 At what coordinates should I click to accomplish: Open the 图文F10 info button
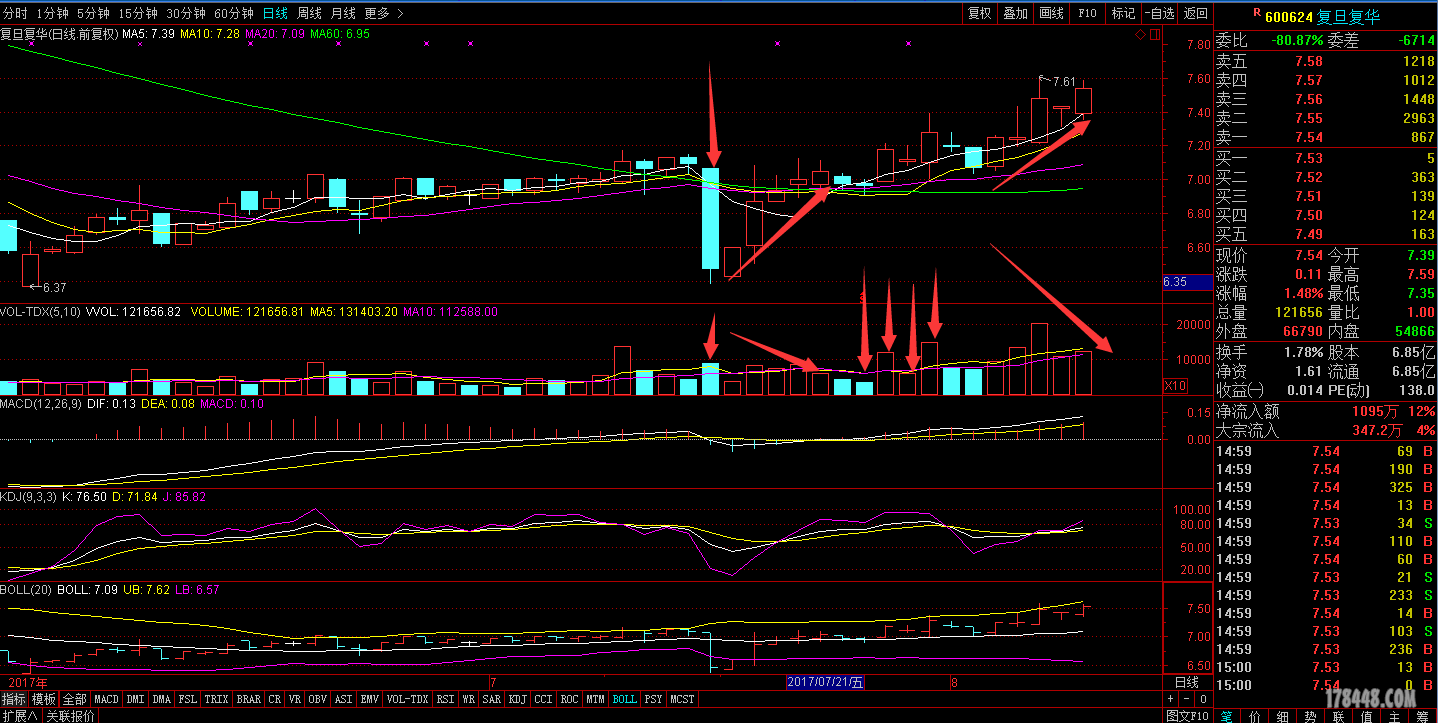(x=1187, y=715)
